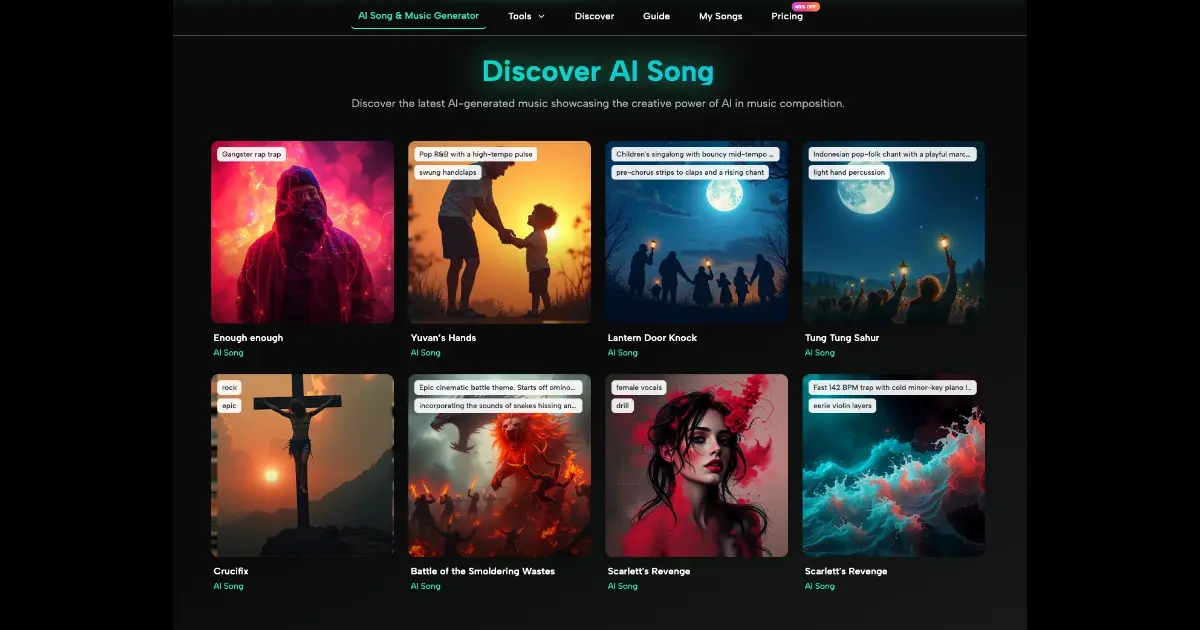The height and width of the screenshot is (630, 1200).
Task: Select 'Children's singalong with bouncy mid-tempo' tag
Action: [x=696, y=154]
